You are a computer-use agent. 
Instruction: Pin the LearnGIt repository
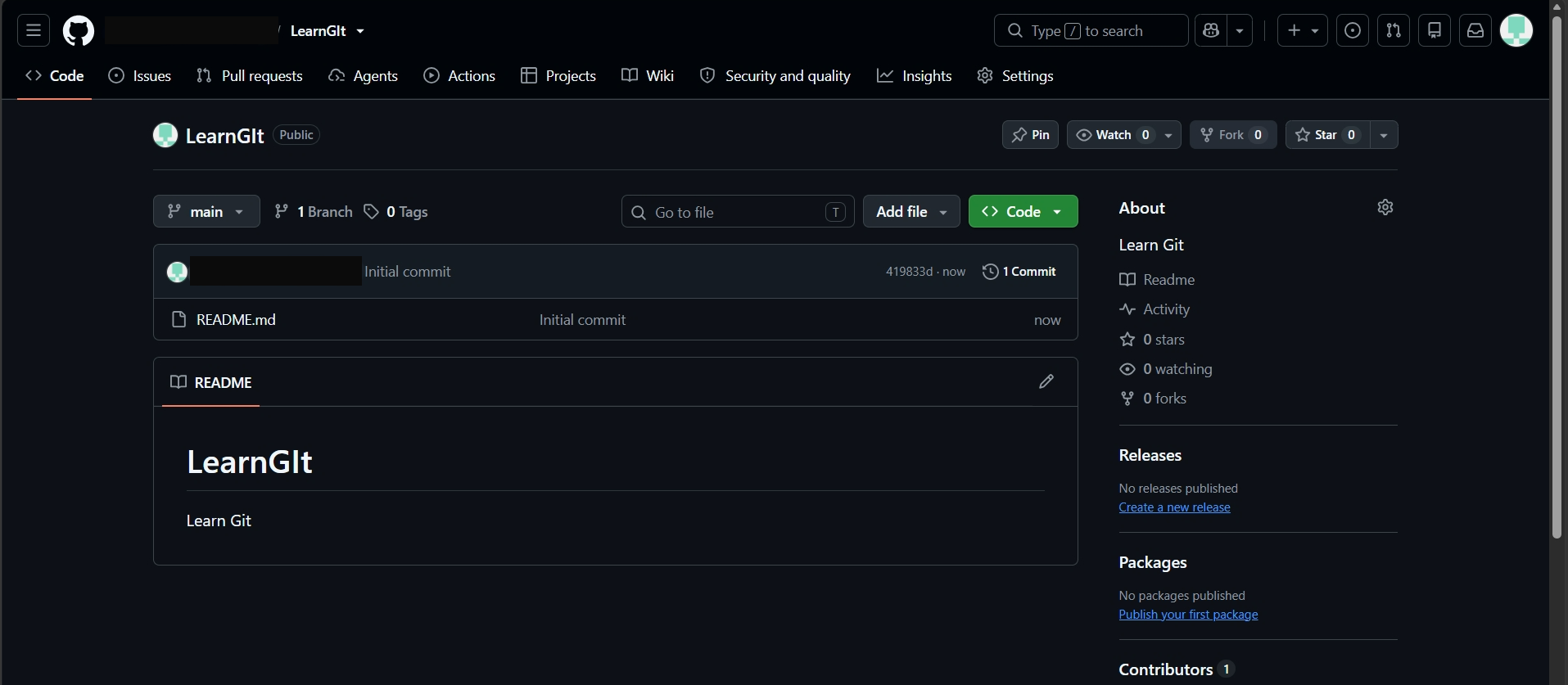(1030, 135)
